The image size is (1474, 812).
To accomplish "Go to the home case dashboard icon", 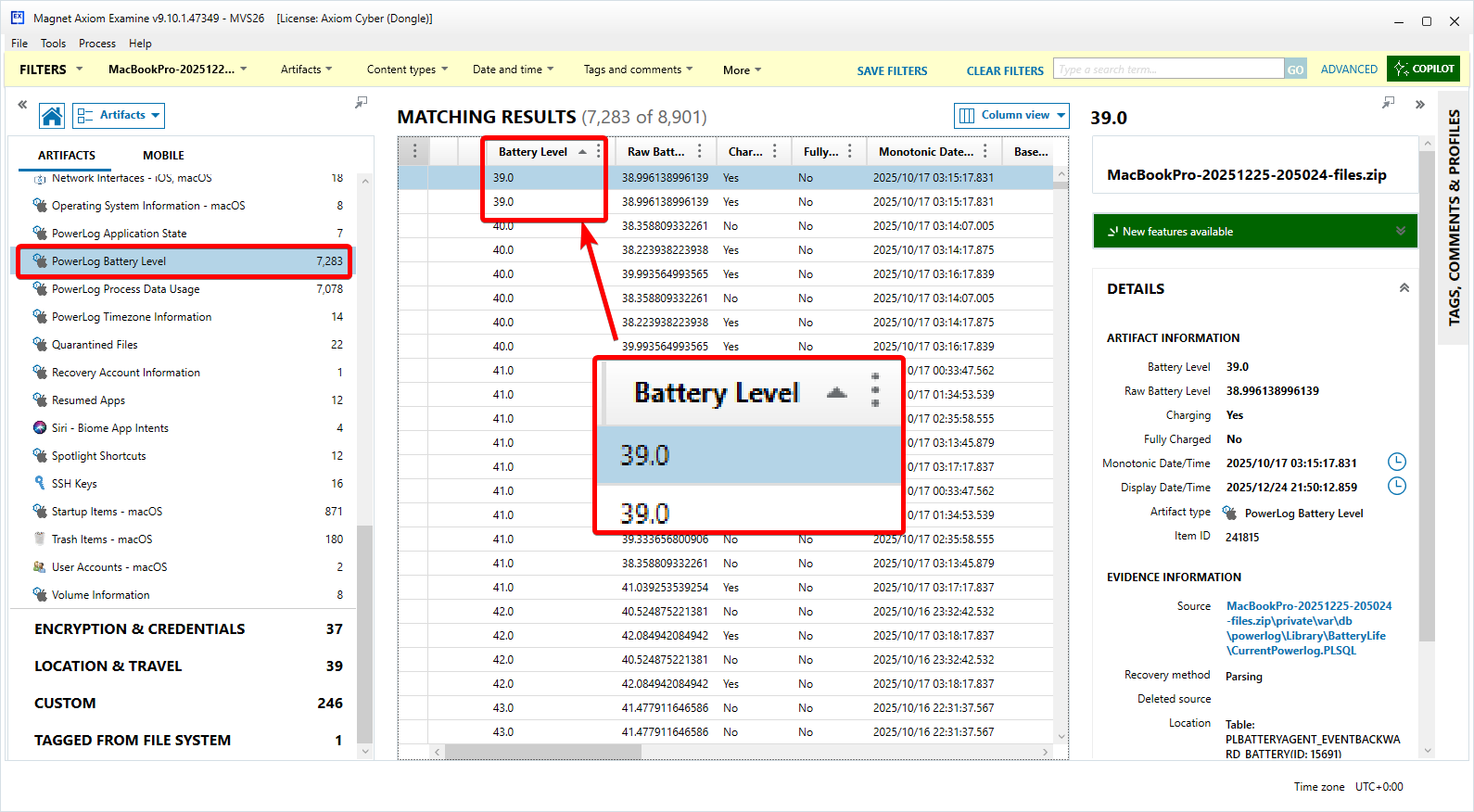I will point(52,116).
